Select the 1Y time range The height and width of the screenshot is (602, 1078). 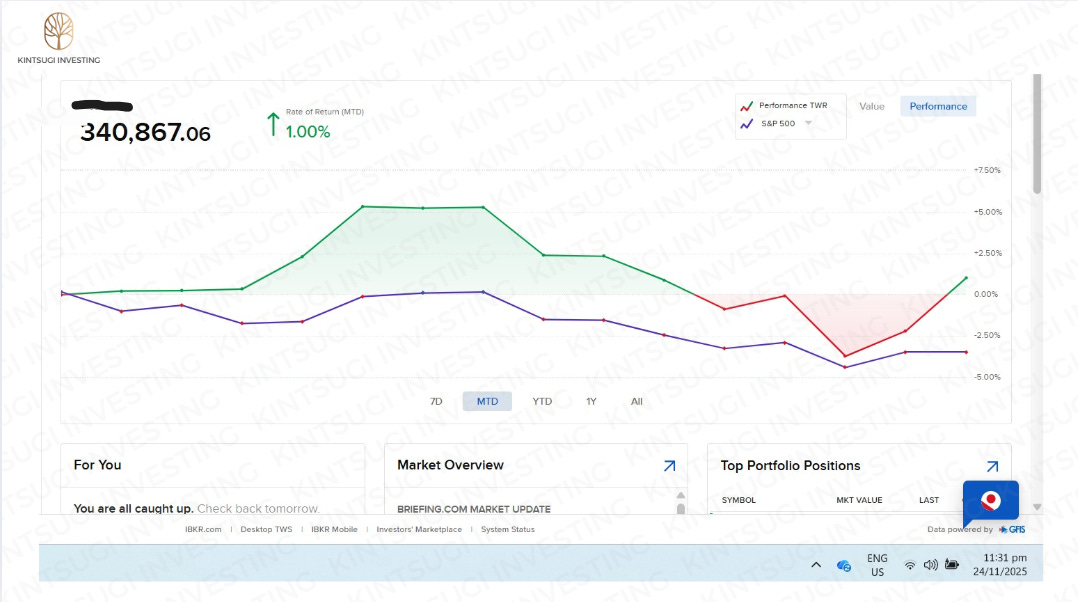591,401
